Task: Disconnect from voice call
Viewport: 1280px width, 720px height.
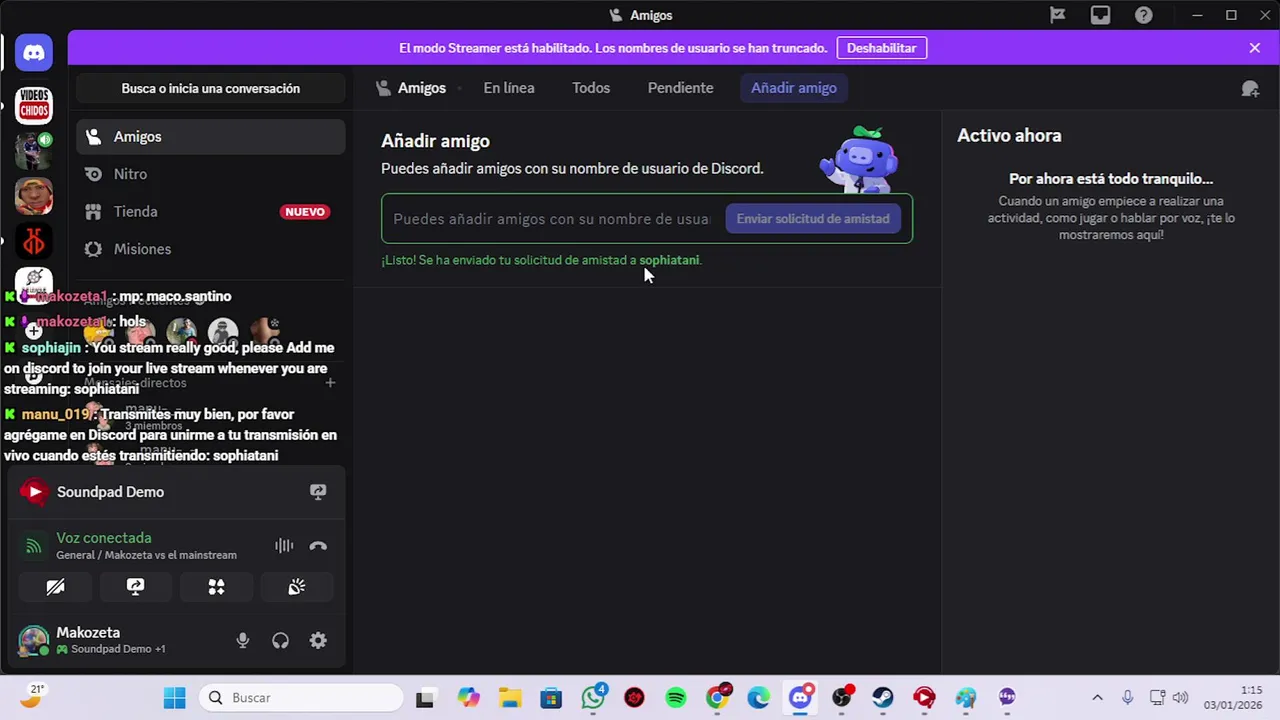Action: (318, 546)
